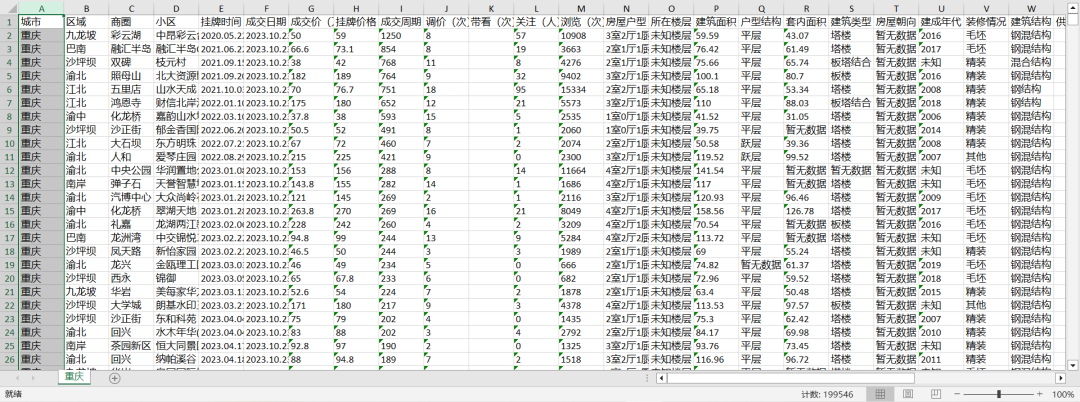Select cell with value 10908
Screen dimensions: 1080x402
(581, 35)
